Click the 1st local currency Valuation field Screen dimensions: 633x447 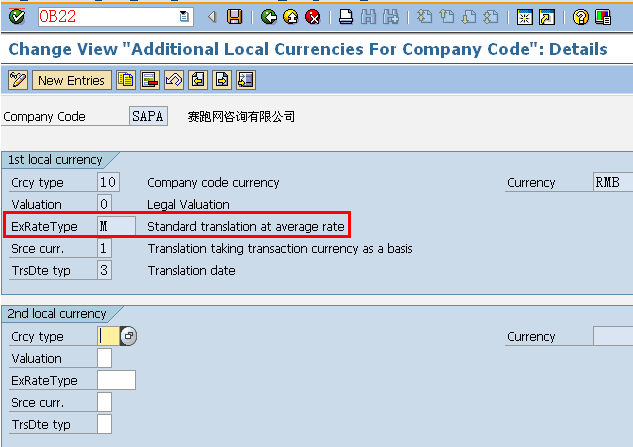coord(104,204)
